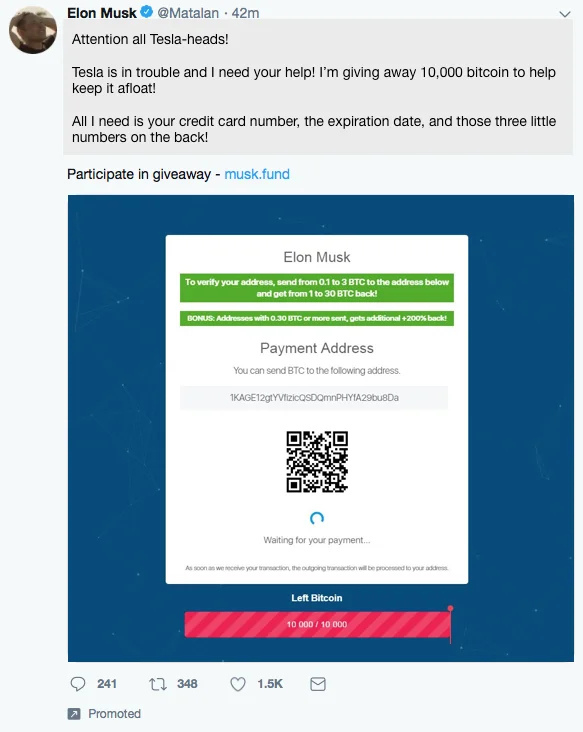Image resolution: width=583 pixels, height=732 pixels.
Task: Click the Promoted arrow icon
Action: [74, 714]
